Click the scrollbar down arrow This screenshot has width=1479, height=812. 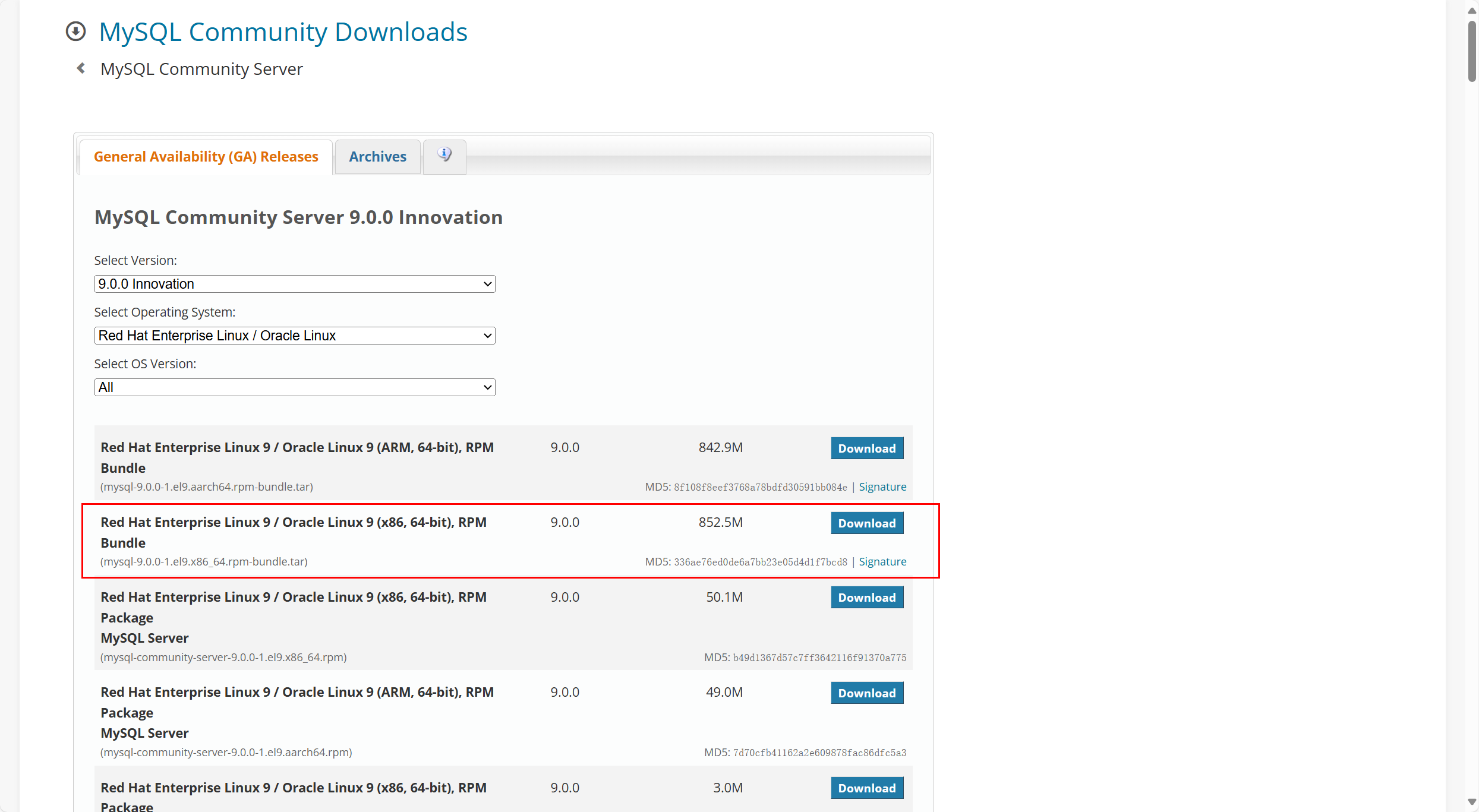point(1471,801)
